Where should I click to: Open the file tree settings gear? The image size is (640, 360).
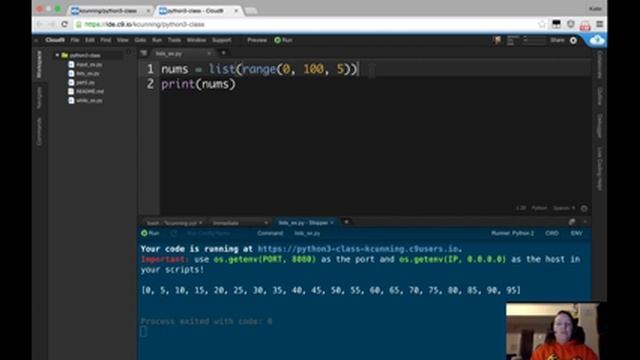tap(129, 53)
